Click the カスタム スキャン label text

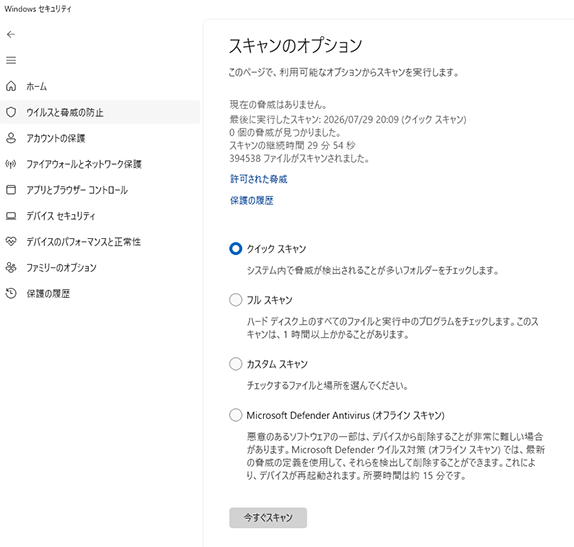pos(277,364)
